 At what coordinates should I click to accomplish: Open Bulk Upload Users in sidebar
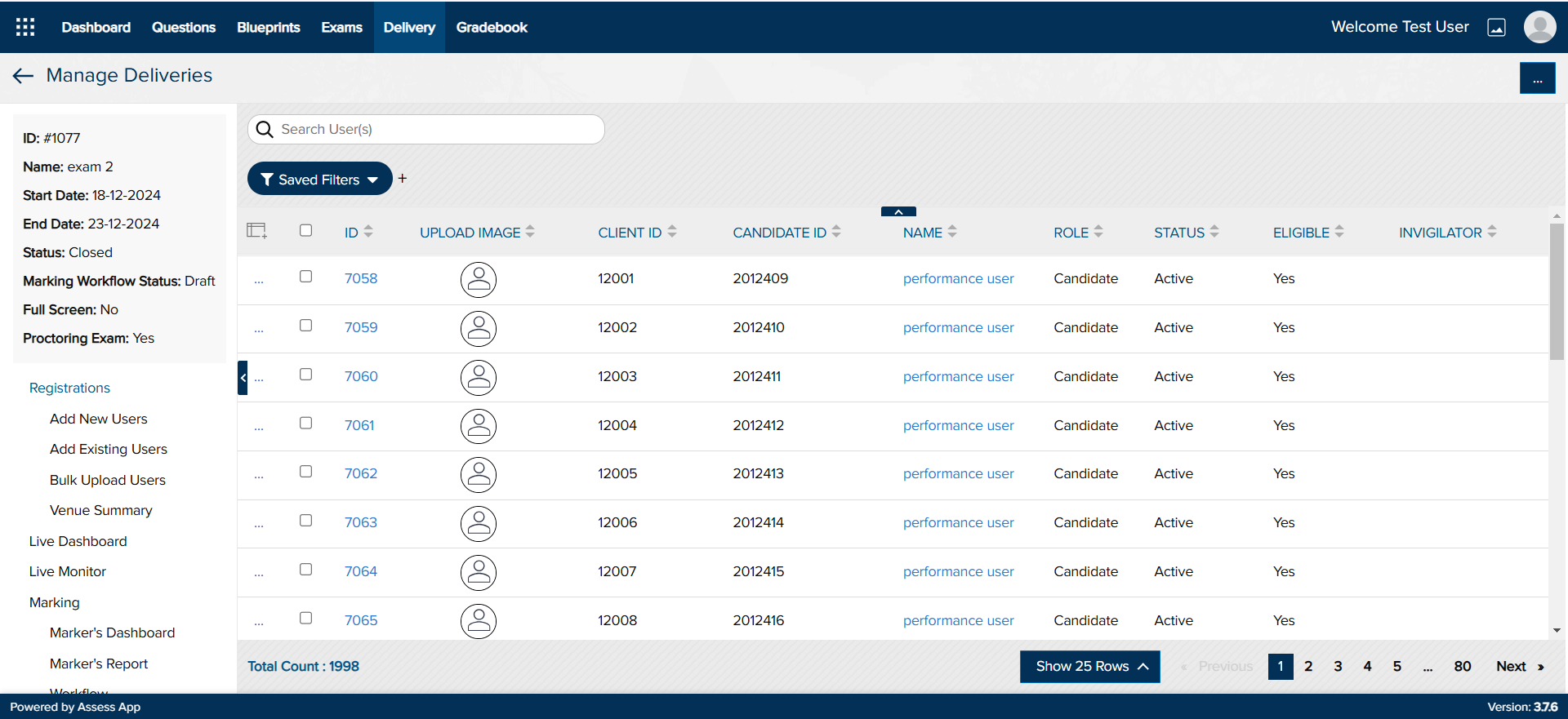tap(108, 480)
